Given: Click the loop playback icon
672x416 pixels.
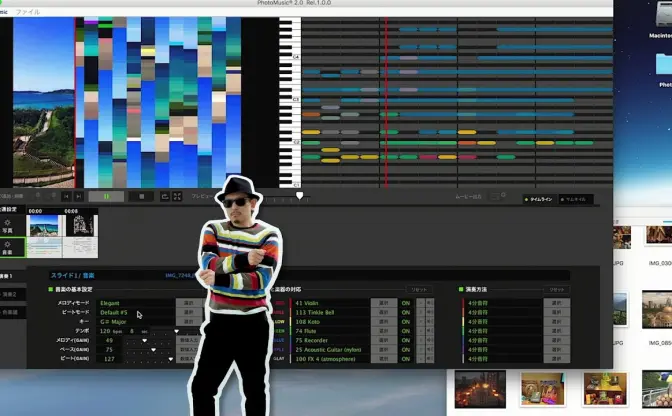Looking at the screenshot, I should tap(164, 196).
